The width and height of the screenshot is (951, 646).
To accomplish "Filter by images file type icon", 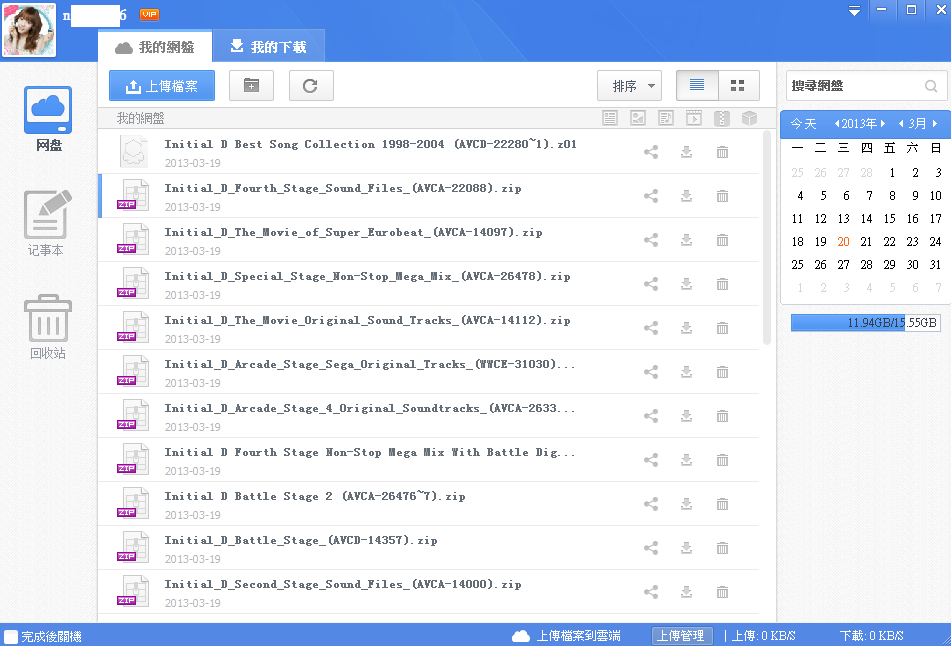I will (x=637, y=118).
